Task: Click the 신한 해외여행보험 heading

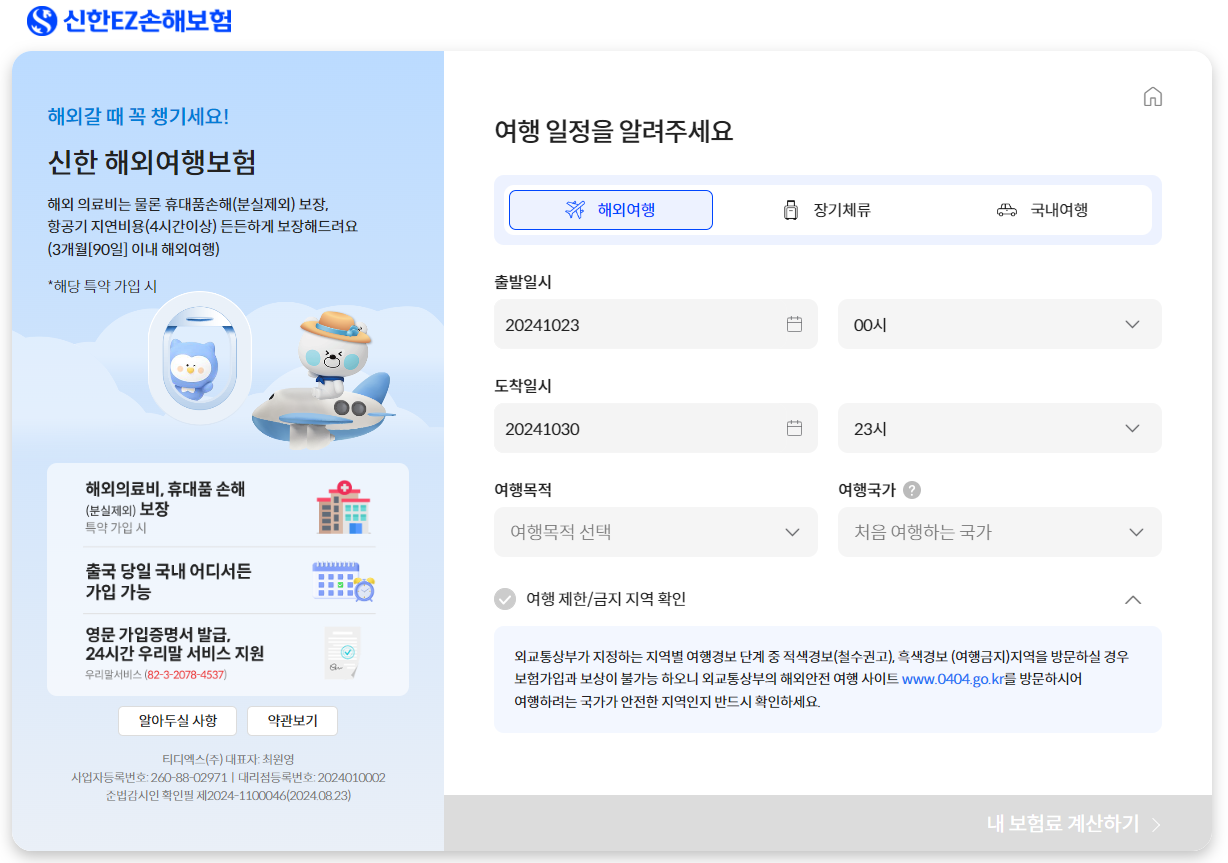Action: 152,161
